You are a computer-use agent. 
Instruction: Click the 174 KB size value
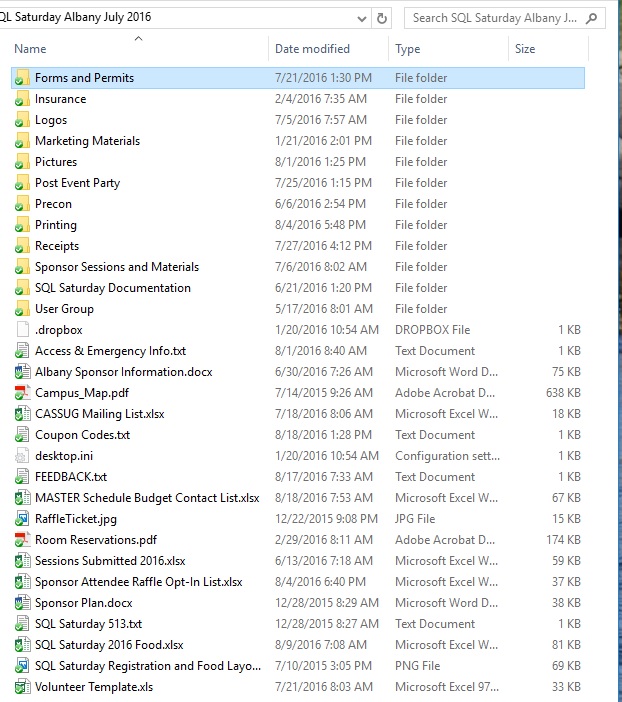[563, 539]
